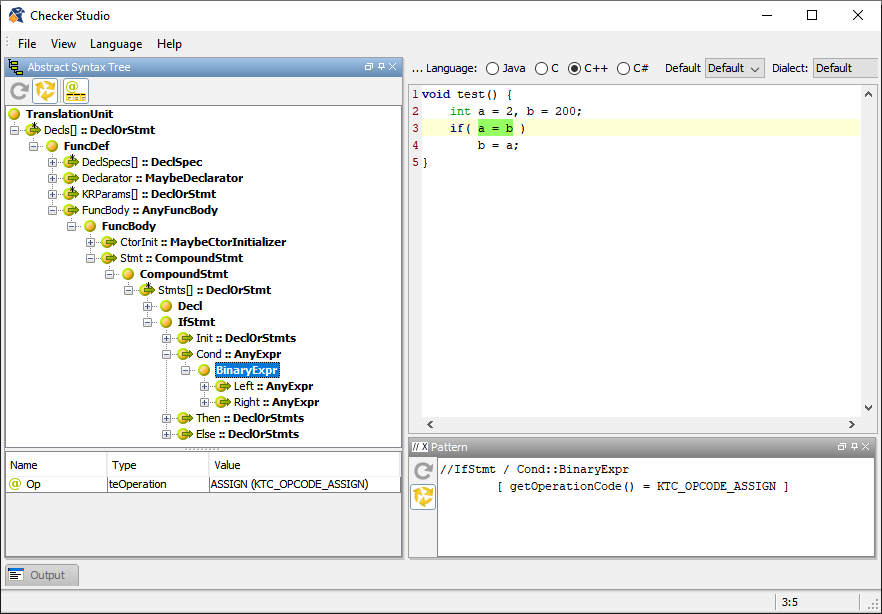The image size is (882, 614).
Task: Open the Language menu
Action: 116,44
